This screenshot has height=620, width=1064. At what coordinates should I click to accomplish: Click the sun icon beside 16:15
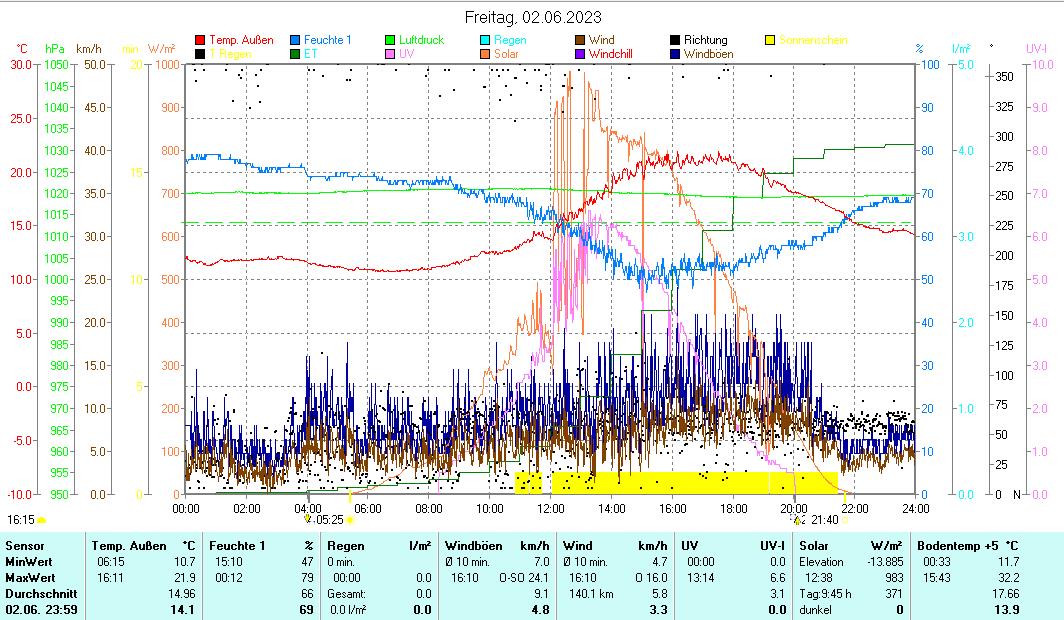(x=41, y=520)
